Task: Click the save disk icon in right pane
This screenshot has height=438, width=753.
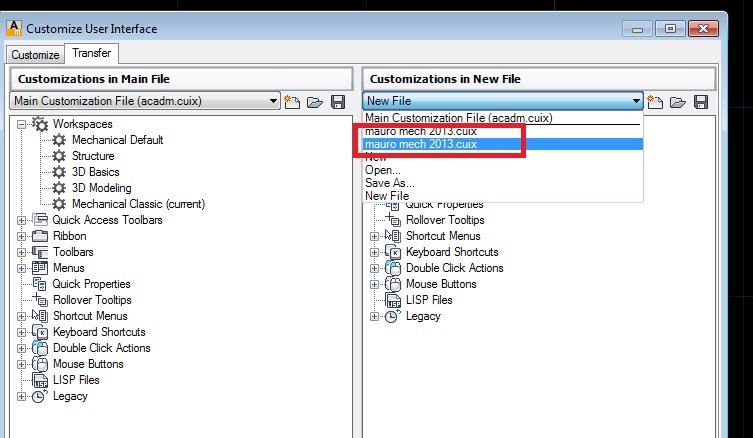Action: (701, 102)
